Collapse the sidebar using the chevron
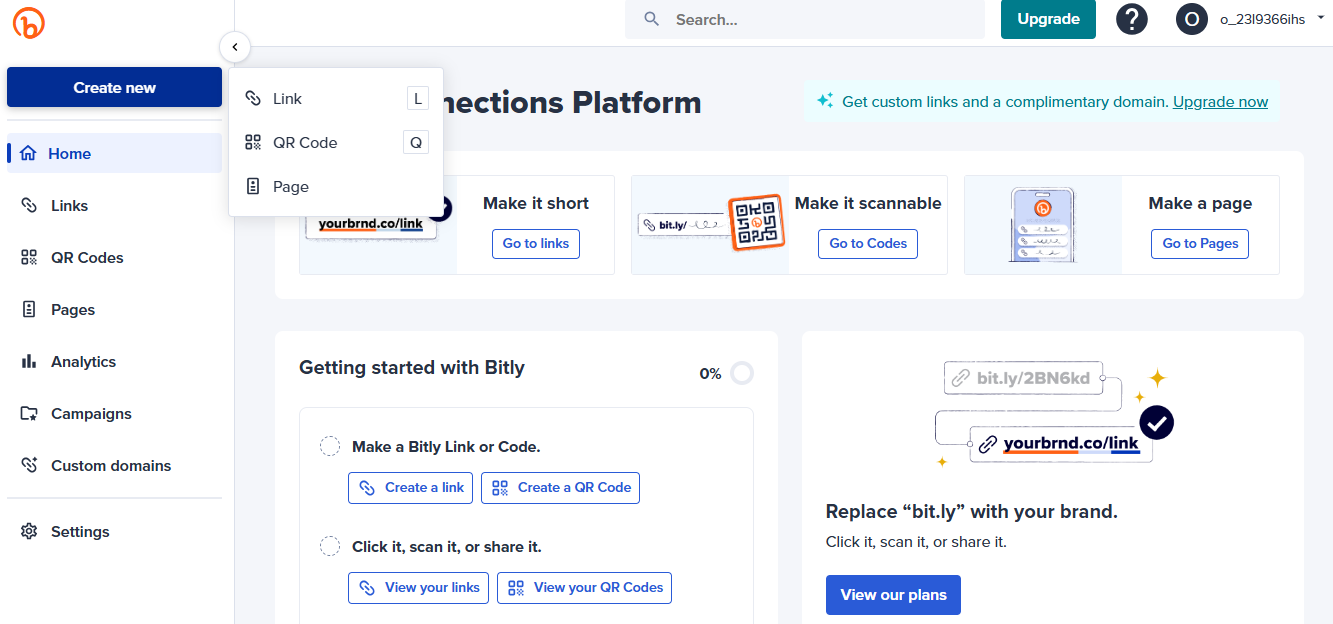 [x=235, y=47]
